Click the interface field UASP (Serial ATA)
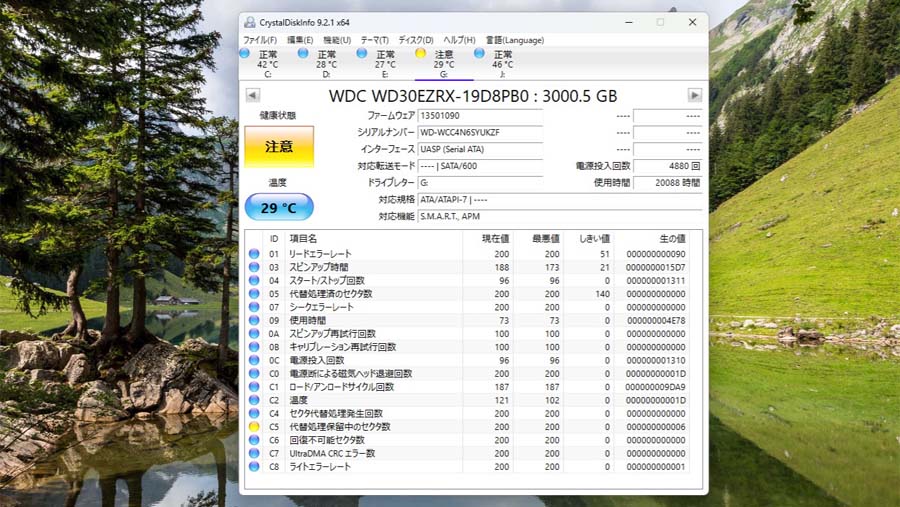 pyautogui.click(x=480, y=149)
